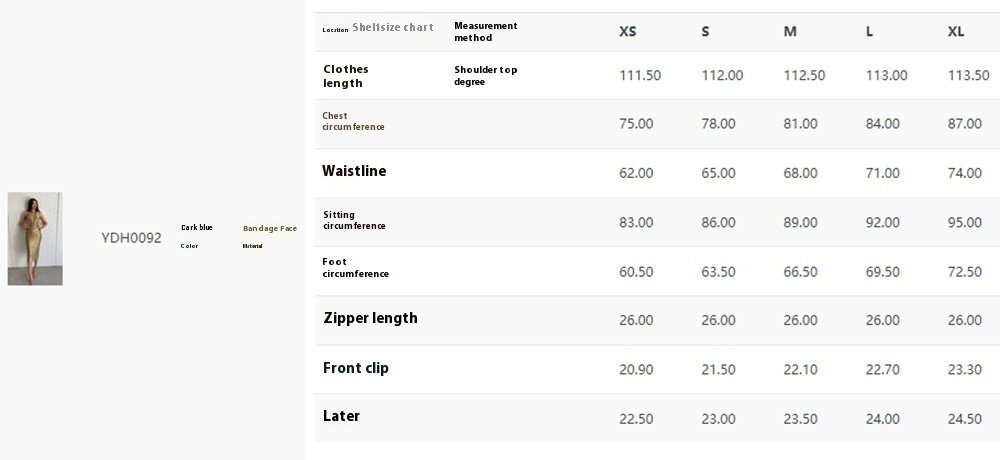Click the Front clip row label
Viewport: 1000px width, 460px height.
coord(356,368)
